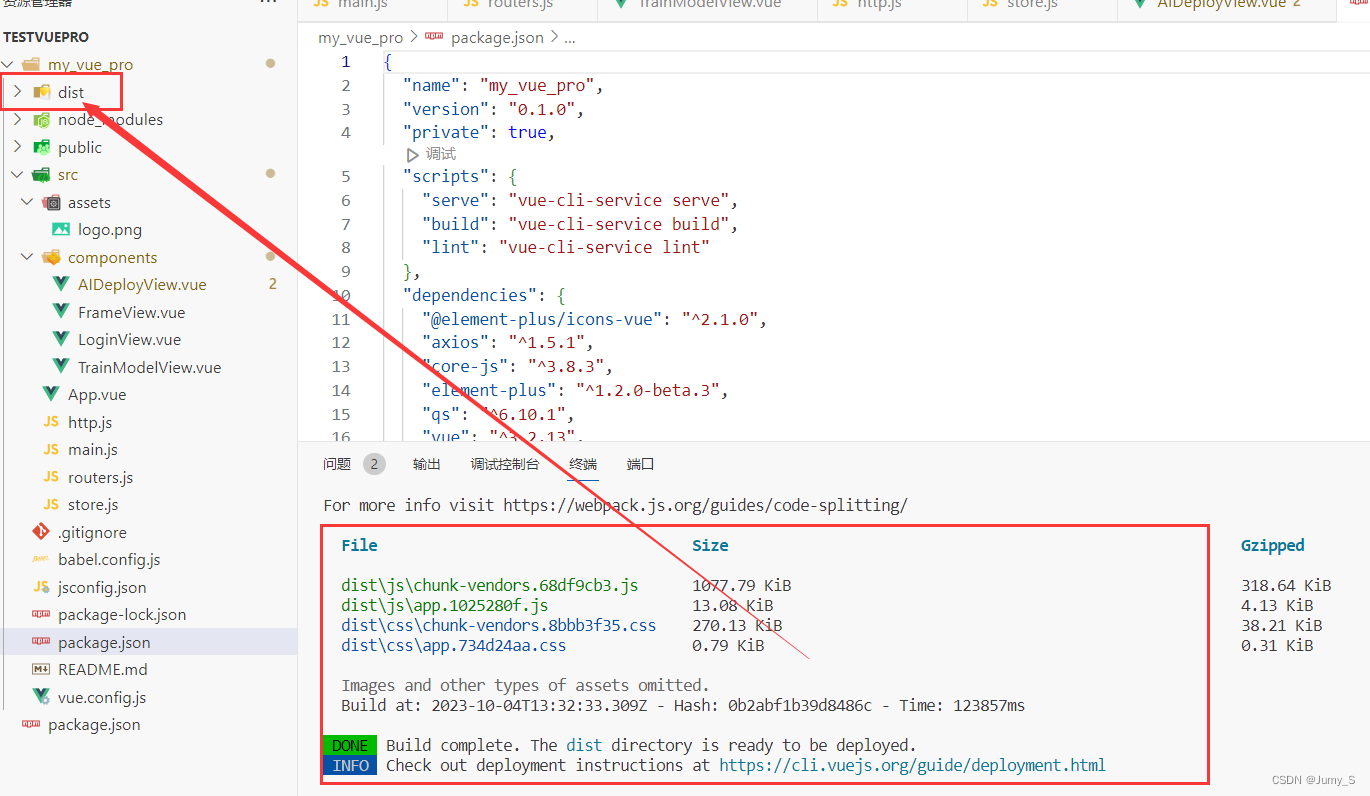Click the explorer more actions ellipsis icon
1370x796 pixels.
267,4
